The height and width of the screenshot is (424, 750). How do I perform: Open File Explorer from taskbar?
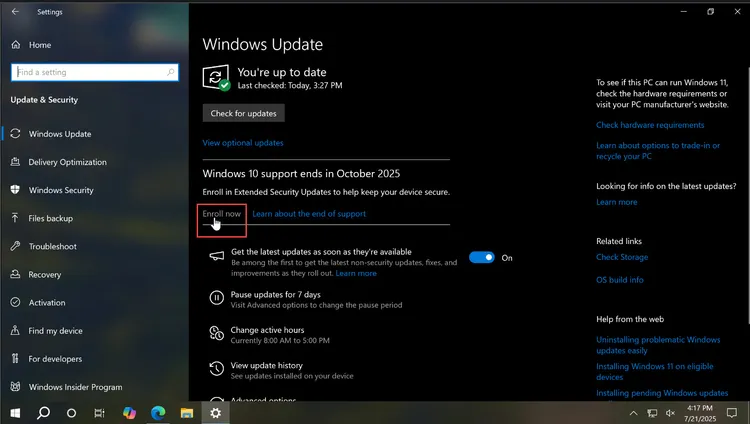[187, 413]
